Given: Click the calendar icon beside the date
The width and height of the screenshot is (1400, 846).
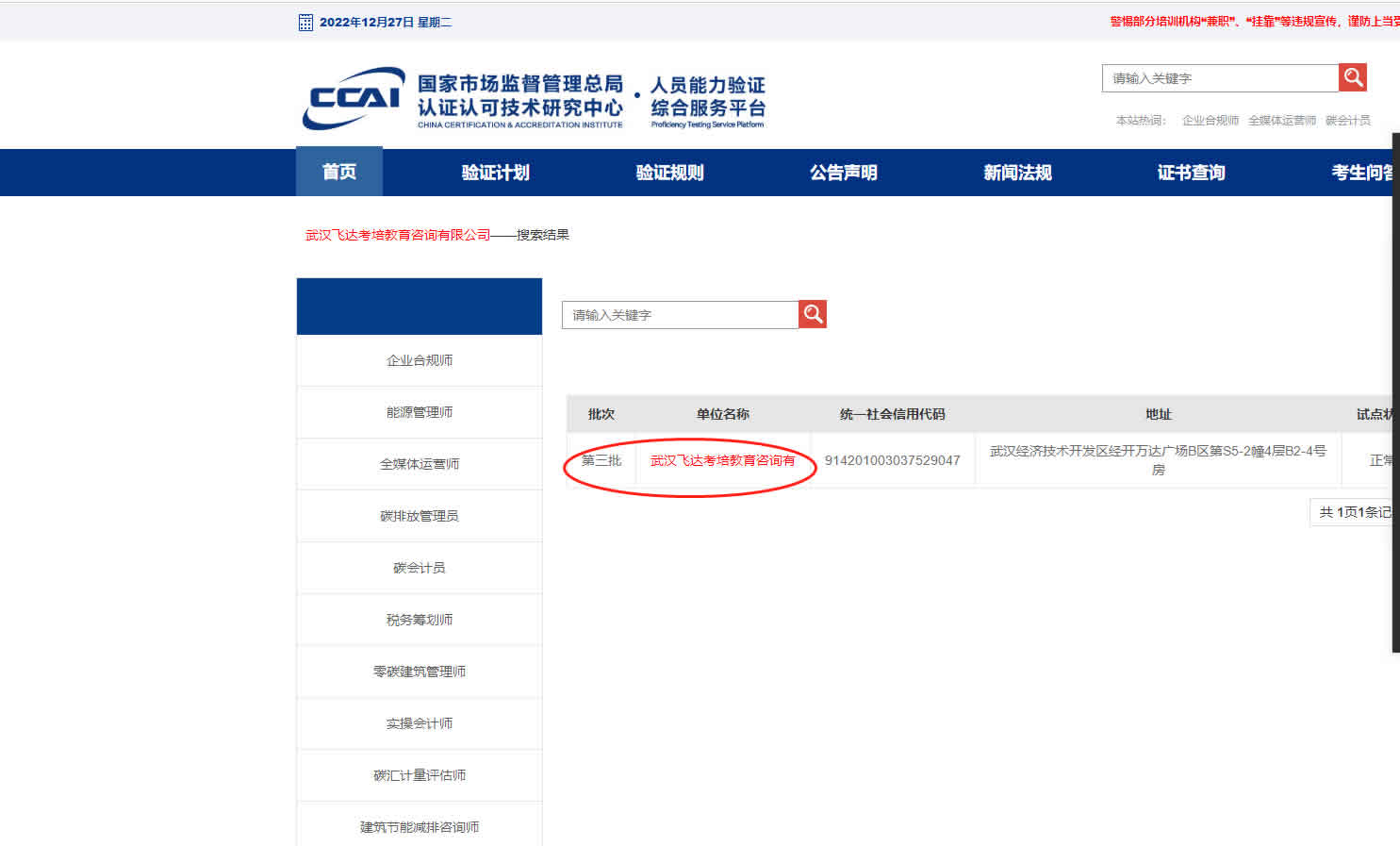Looking at the screenshot, I should (x=305, y=23).
